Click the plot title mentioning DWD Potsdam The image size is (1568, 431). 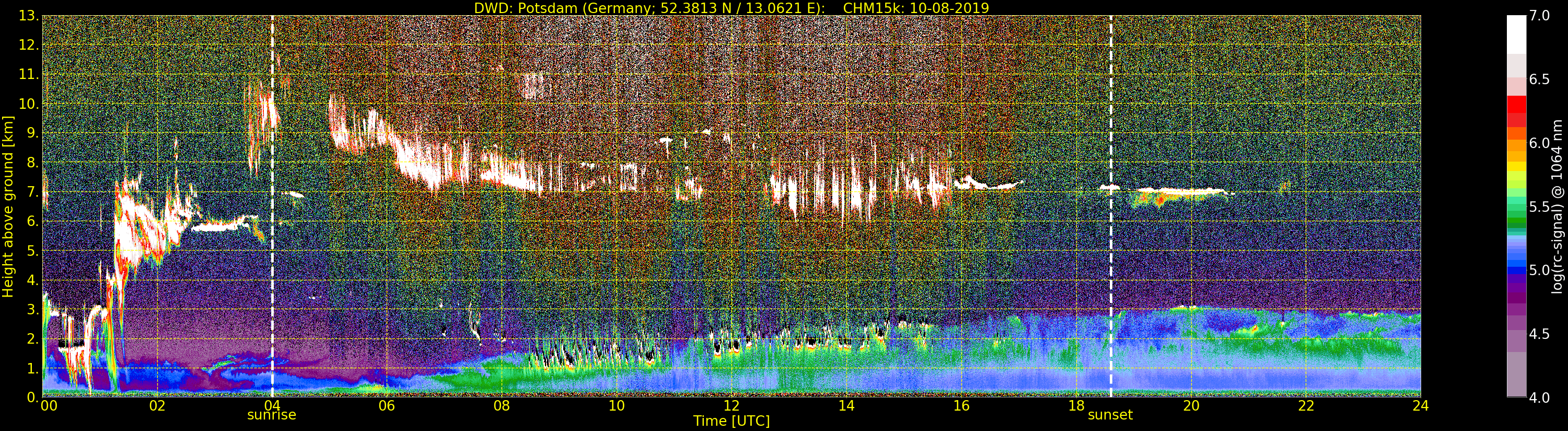coord(731,8)
